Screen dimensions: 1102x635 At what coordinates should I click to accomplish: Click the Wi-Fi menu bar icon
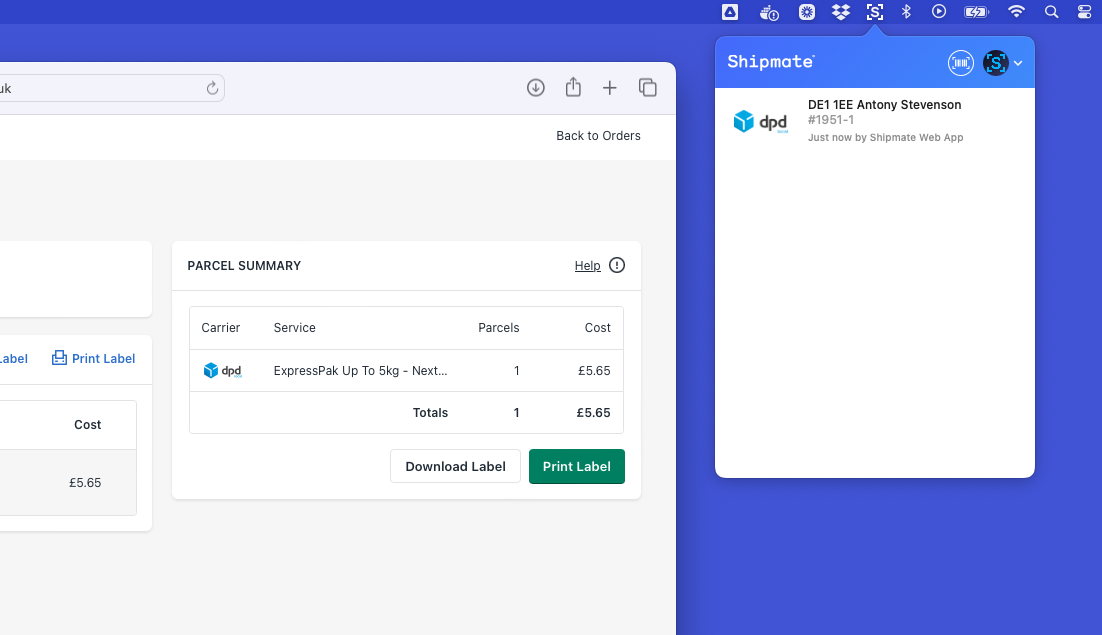pyautogui.click(x=1016, y=11)
